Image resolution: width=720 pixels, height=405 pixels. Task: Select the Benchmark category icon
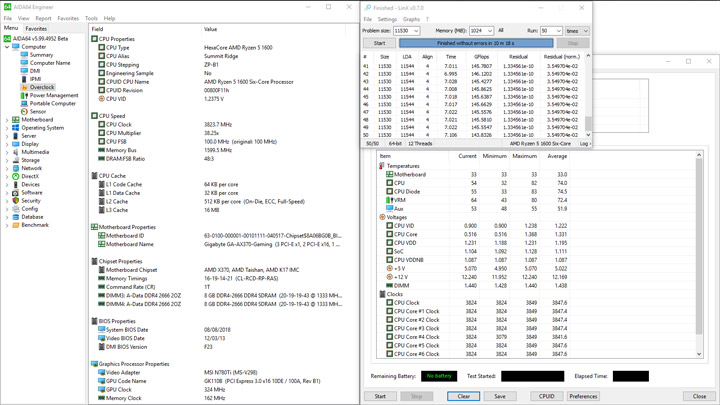click(16, 225)
